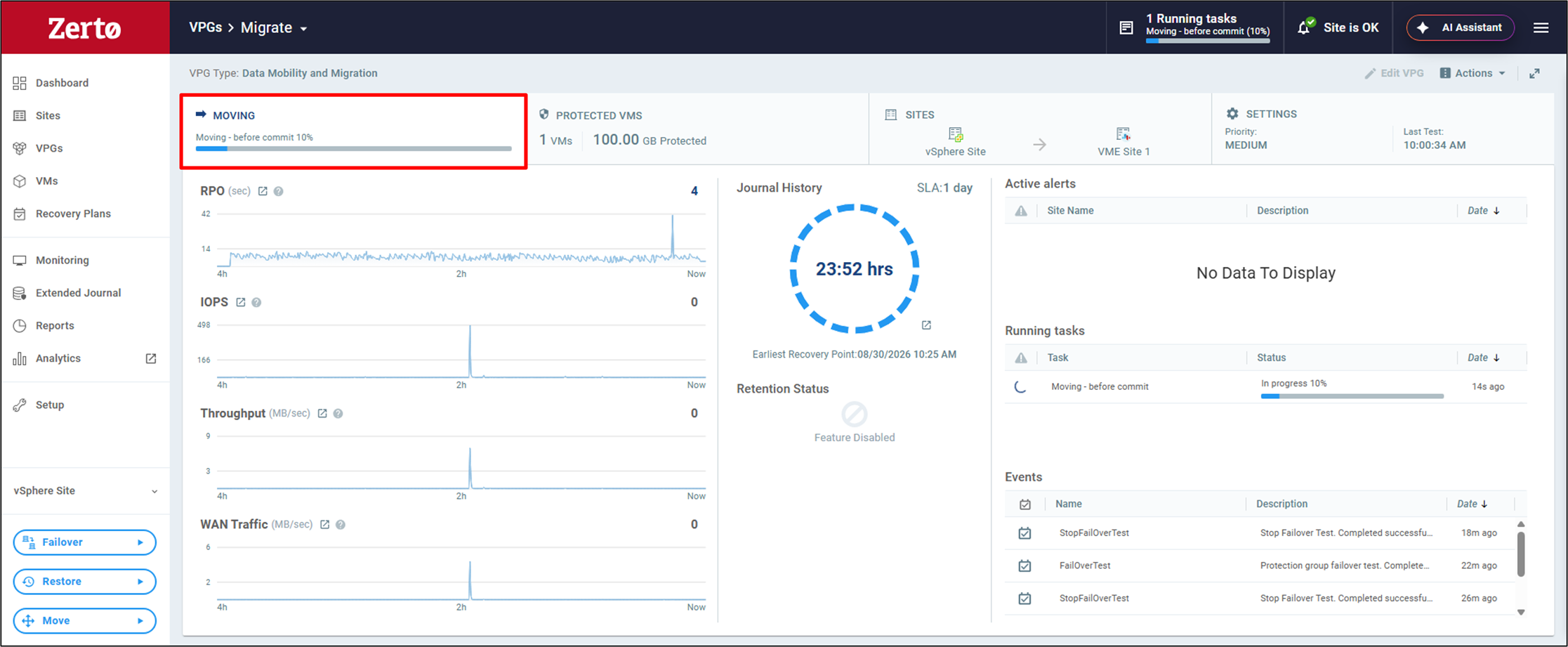Click the FailOverTest event calendar icon

pos(1025,566)
